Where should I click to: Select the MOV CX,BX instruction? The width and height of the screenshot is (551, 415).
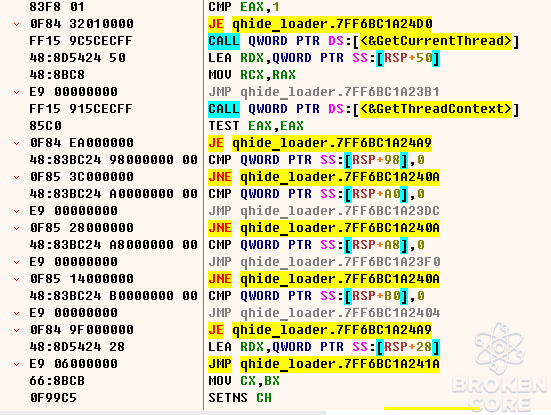click(244, 381)
